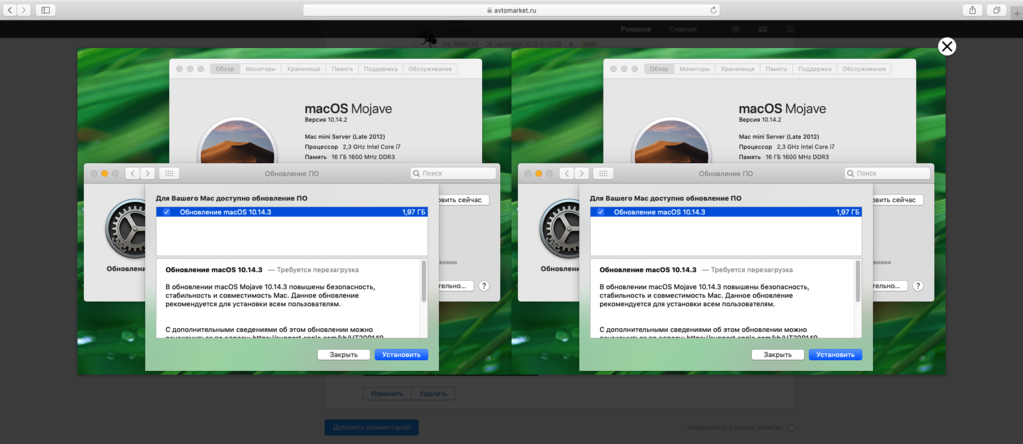Select Обзор tab in left picture
The width and height of the screenshot is (1023, 444).
(x=225, y=69)
